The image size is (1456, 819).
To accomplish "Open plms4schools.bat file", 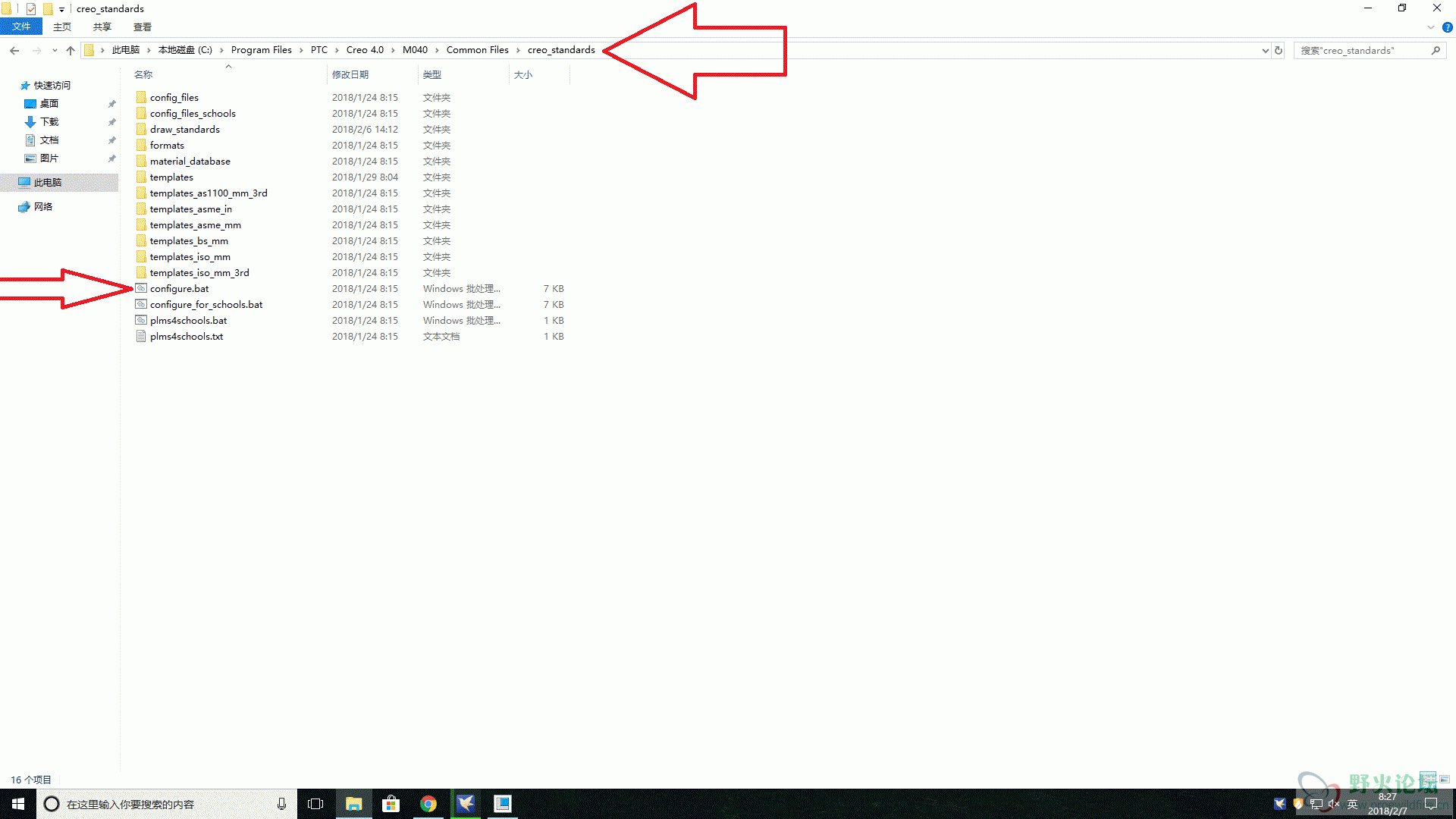I will [x=188, y=320].
